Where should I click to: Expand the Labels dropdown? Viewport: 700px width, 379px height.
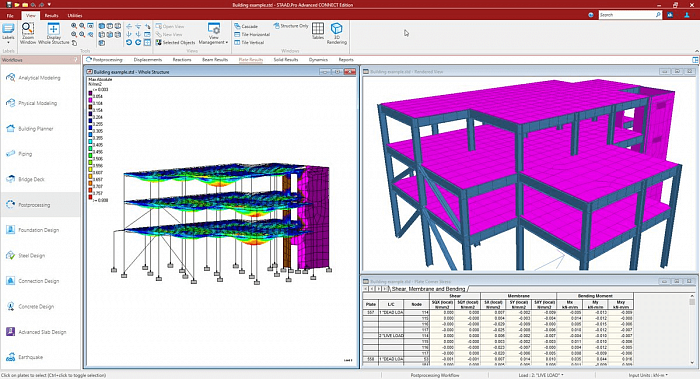pos(8,33)
